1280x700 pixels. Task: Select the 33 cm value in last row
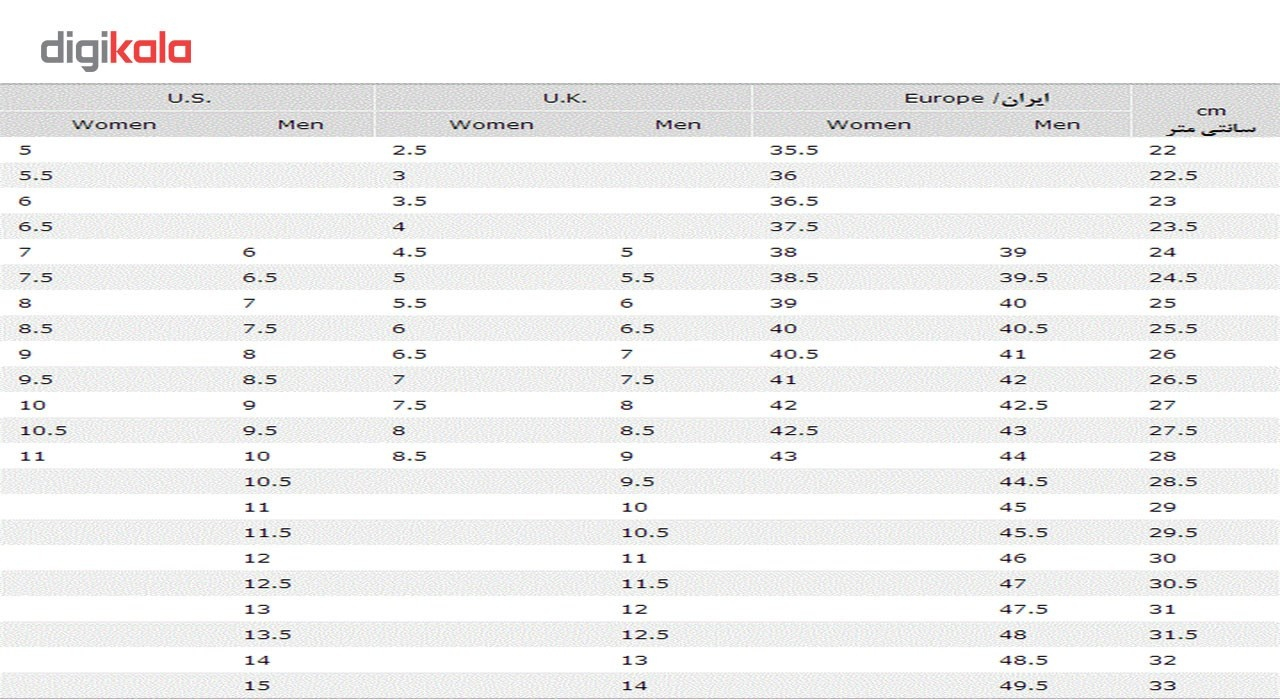(x=1162, y=686)
